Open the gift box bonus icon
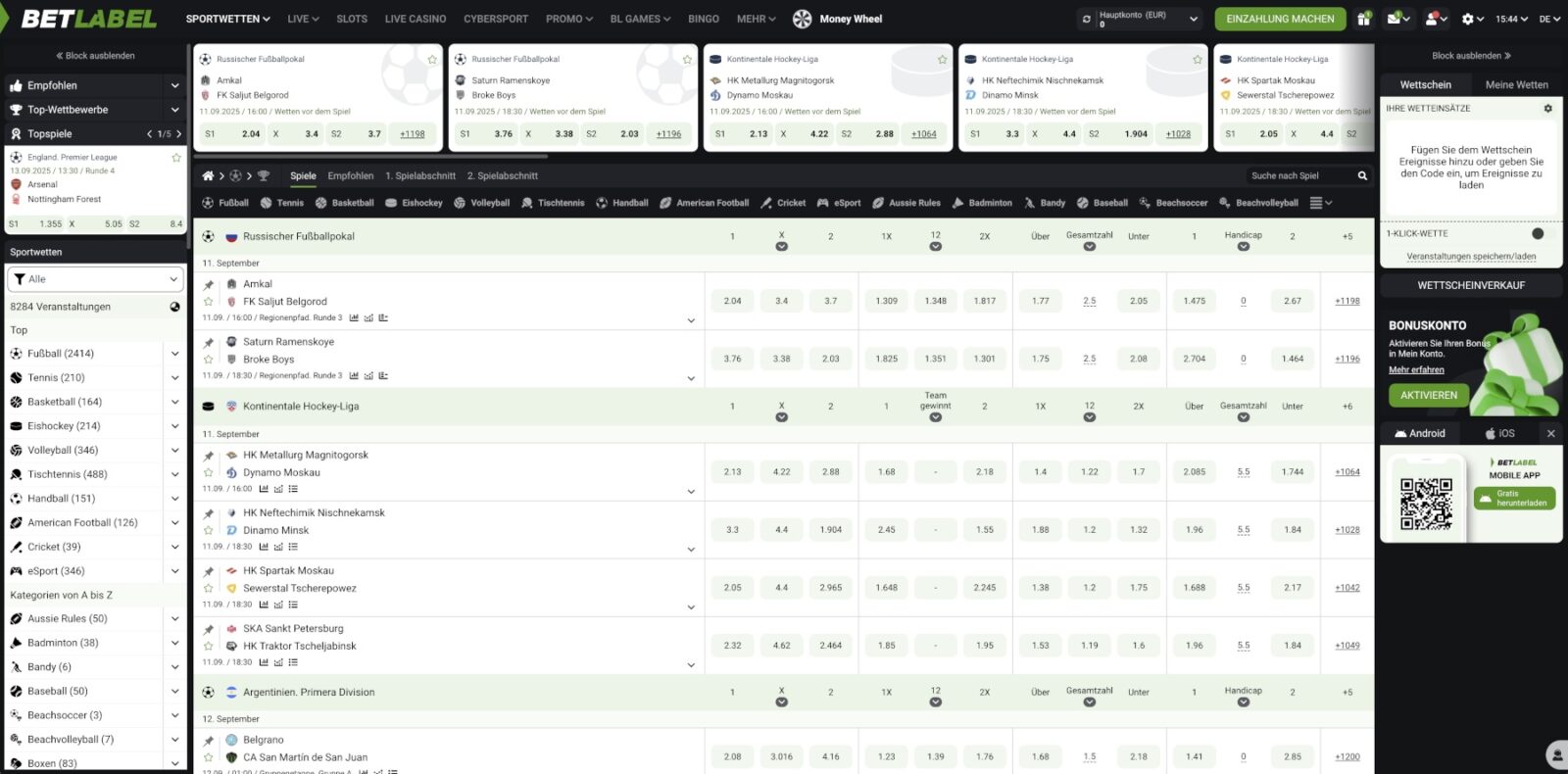Viewport: 1568px width, 774px height. [x=1364, y=19]
